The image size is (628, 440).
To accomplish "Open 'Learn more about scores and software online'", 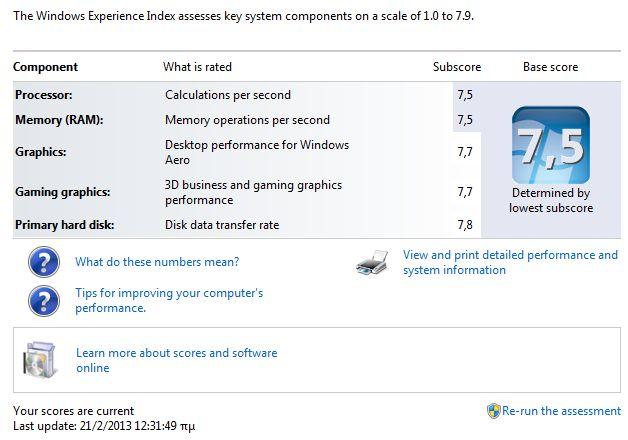I will (177, 360).
